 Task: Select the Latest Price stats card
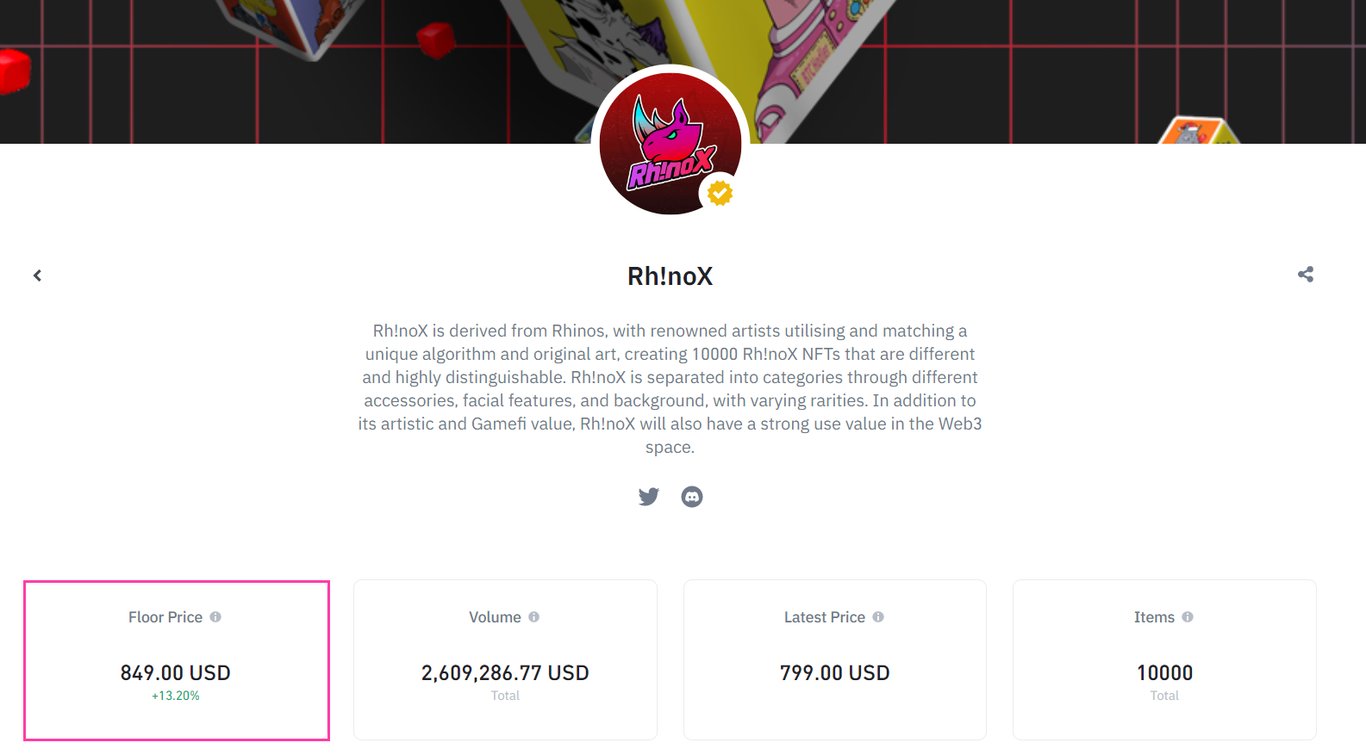click(835, 660)
